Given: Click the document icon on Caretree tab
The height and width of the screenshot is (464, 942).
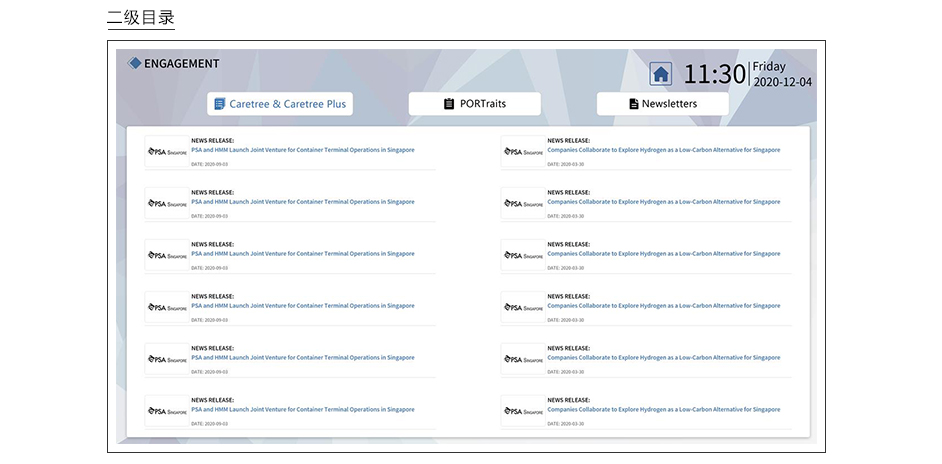Looking at the screenshot, I should coord(220,104).
